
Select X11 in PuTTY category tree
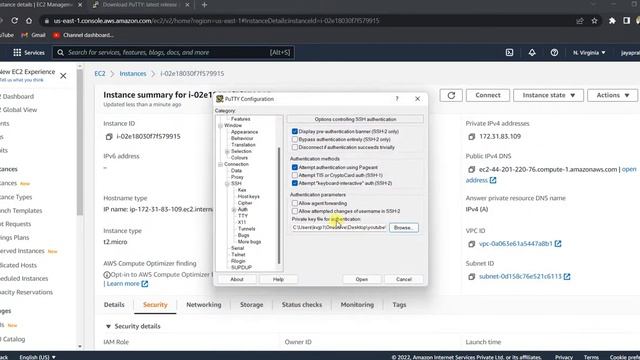242,222
